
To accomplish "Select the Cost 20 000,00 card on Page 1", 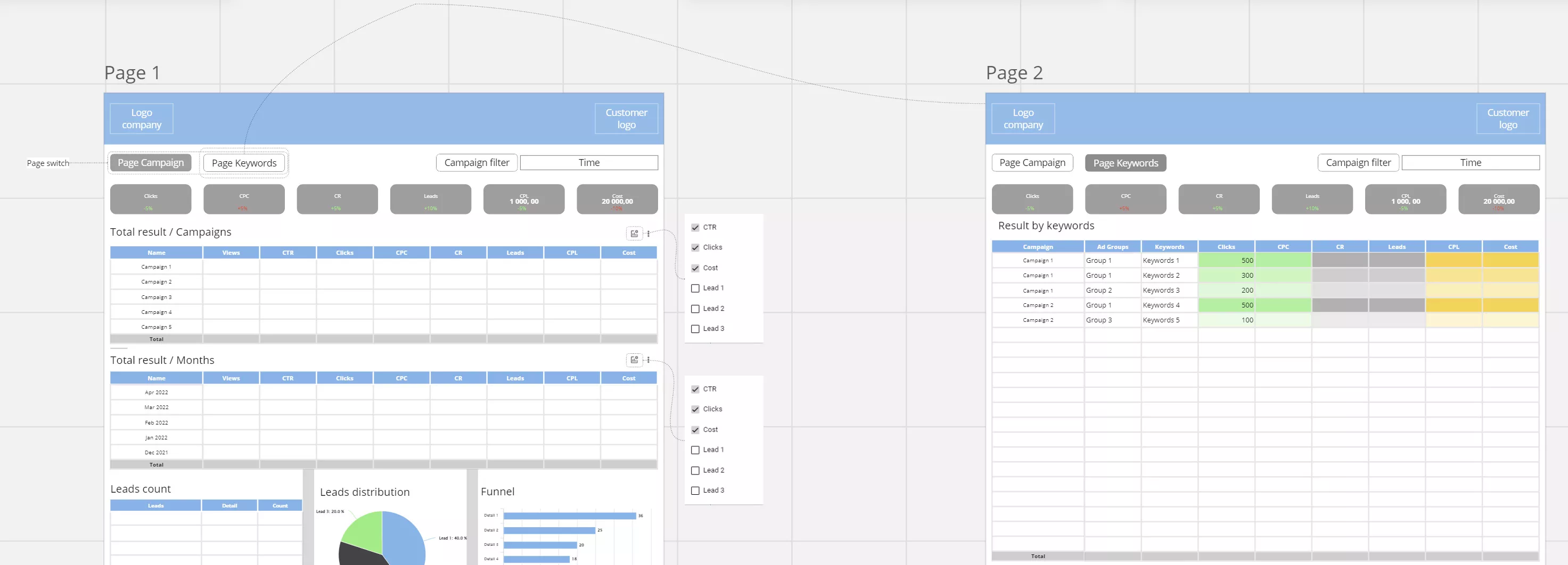I will [617, 200].
